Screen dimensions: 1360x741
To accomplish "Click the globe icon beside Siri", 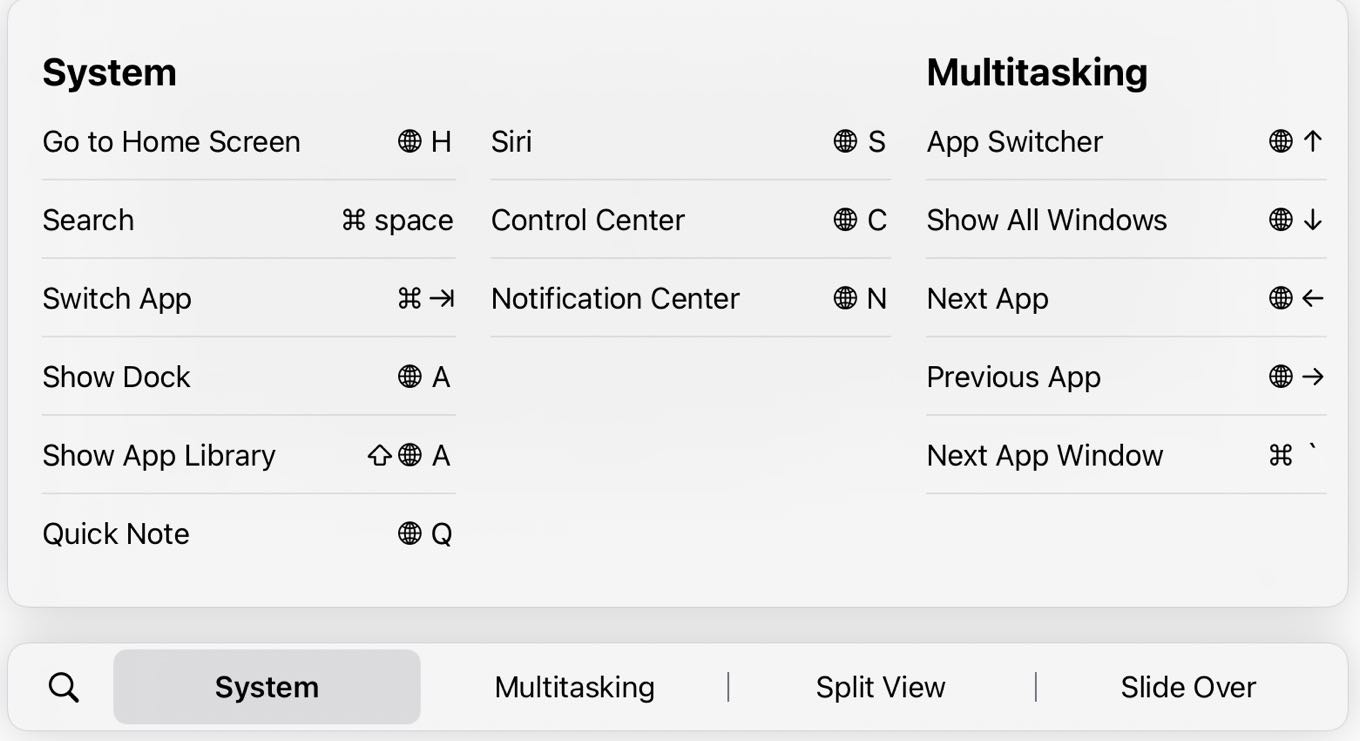I will pos(845,142).
